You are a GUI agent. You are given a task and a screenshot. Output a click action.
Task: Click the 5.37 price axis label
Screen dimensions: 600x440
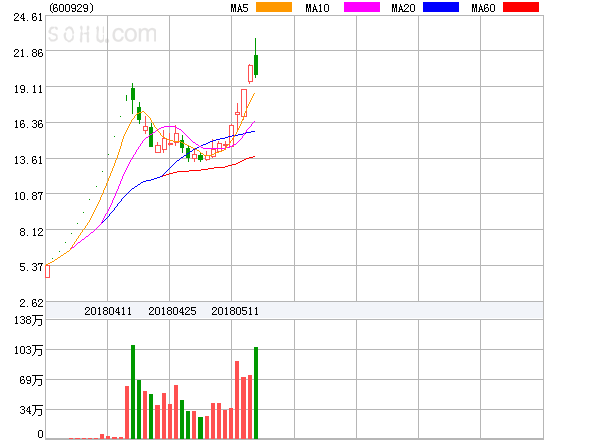coord(31,267)
